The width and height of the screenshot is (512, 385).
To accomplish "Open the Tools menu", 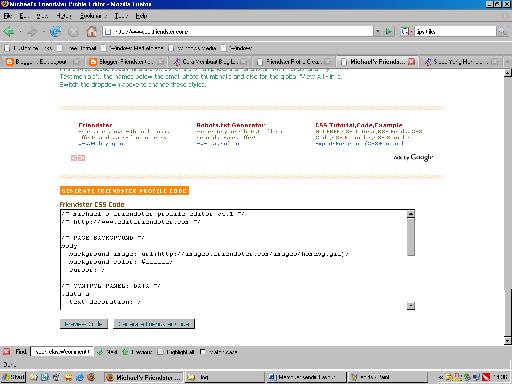I will (121, 16).
